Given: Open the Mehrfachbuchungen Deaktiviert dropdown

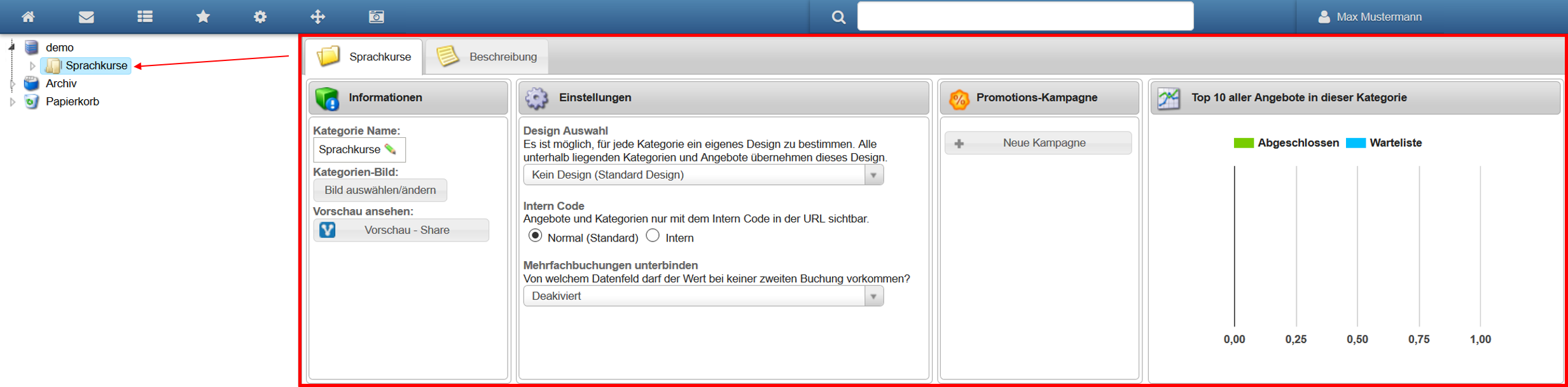Looking at the screenshot, I should pos(703,296).
